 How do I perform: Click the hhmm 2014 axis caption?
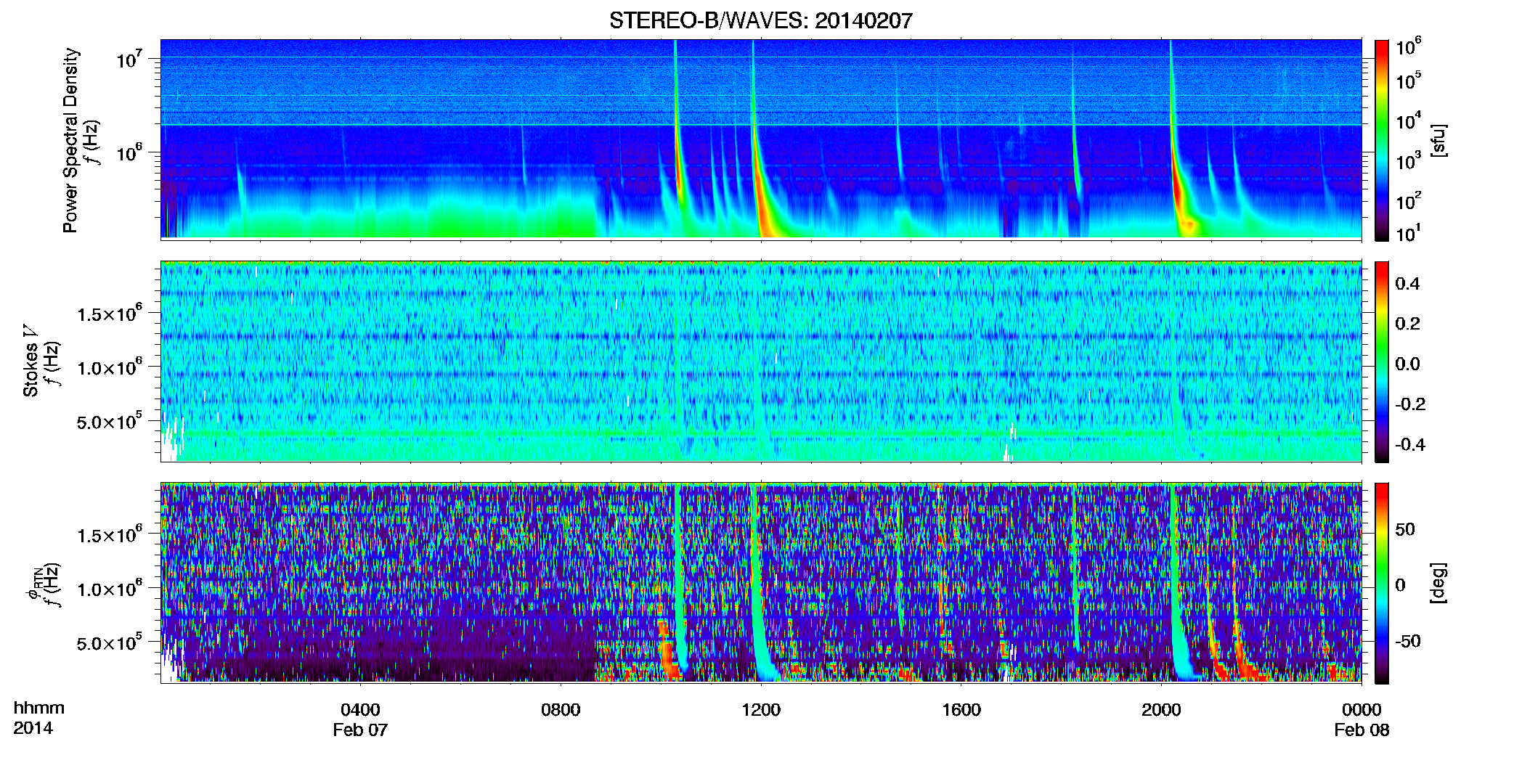[x=39, y=718]
